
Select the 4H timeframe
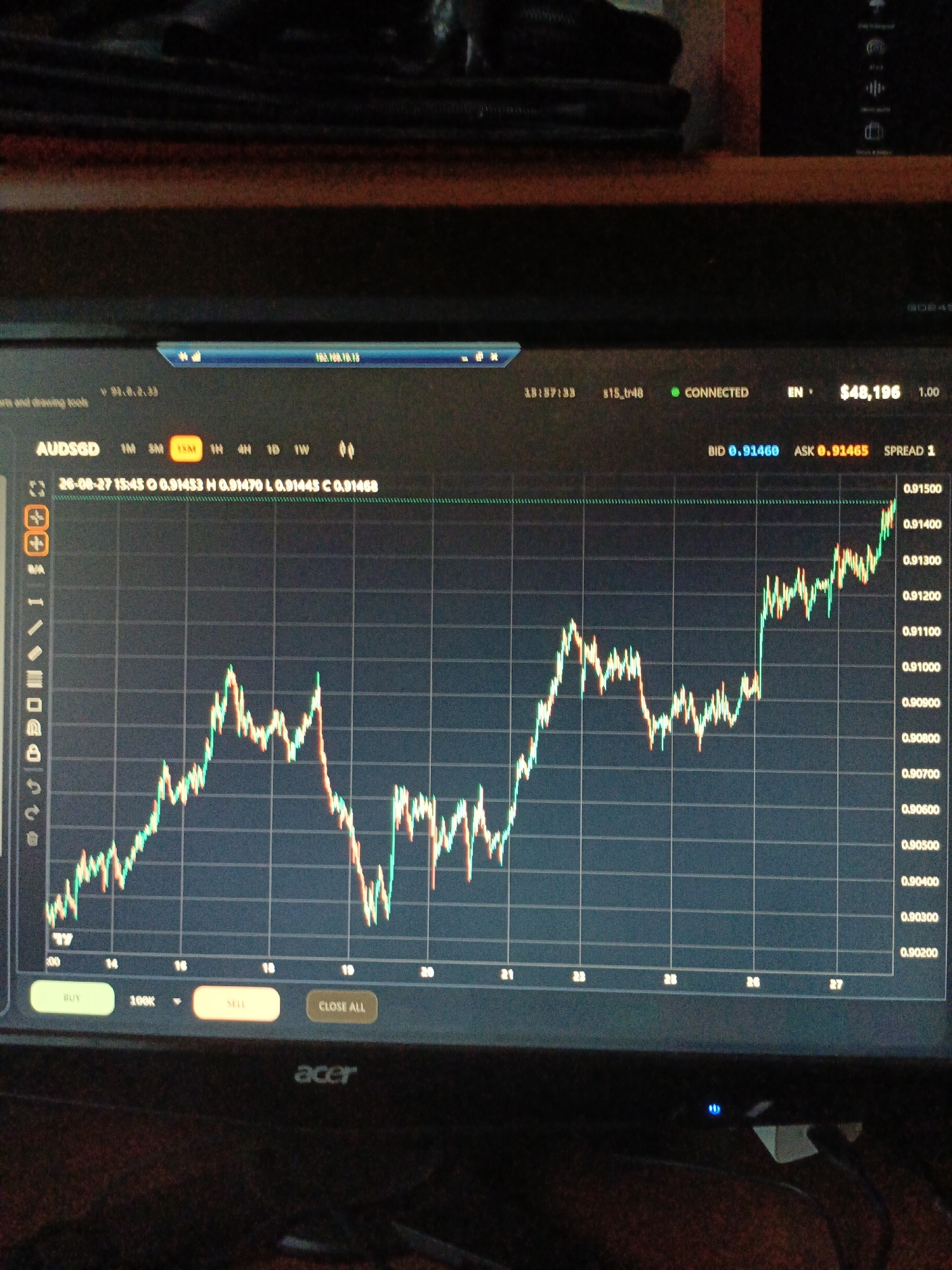(244, 450)
